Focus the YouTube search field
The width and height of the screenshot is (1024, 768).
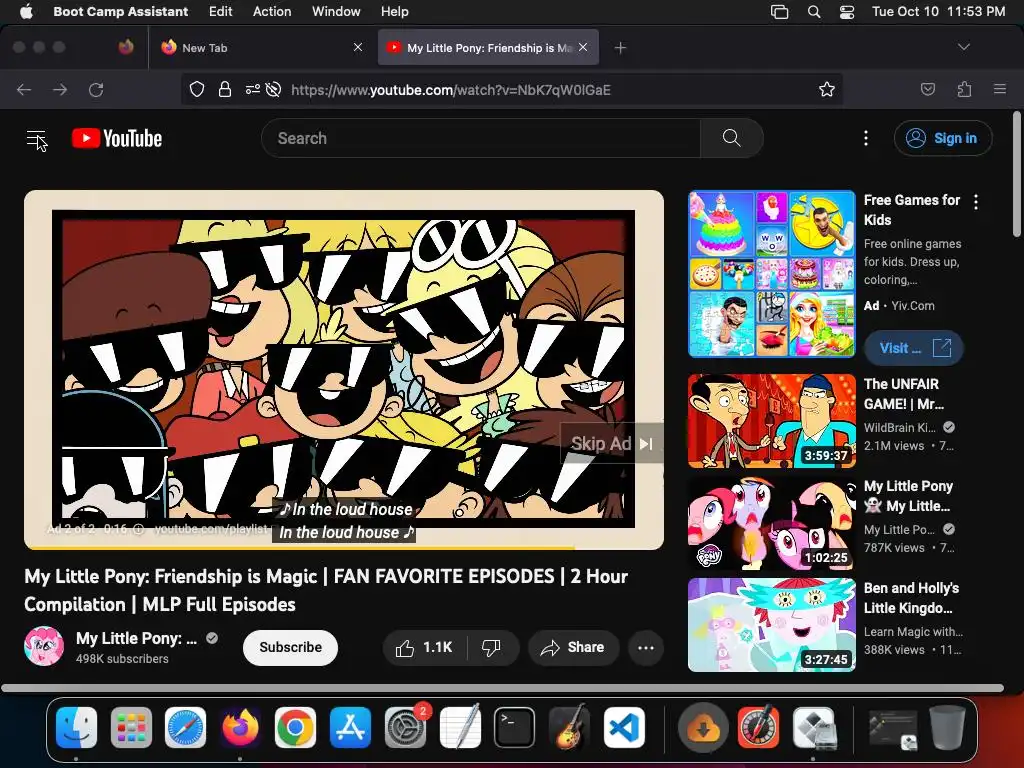pyautogui.click(x=481, y=138)
